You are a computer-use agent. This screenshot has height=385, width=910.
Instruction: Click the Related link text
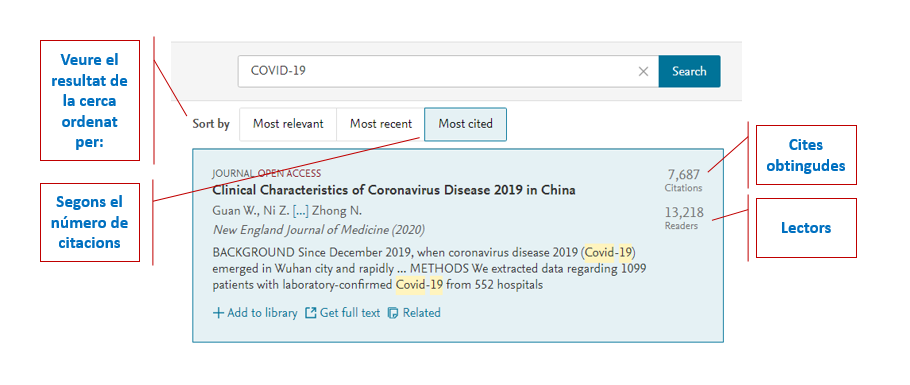pos(422,313)
